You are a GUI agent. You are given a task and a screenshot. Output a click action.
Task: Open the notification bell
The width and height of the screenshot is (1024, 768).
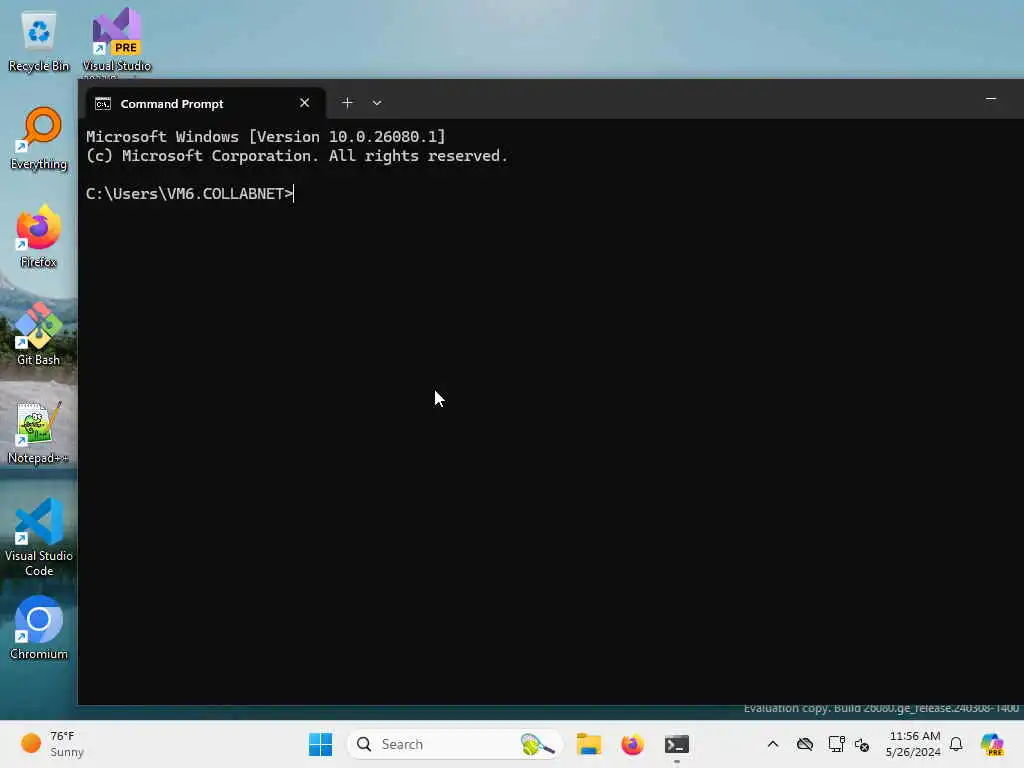pyautogui.click(x=956, y=744)
